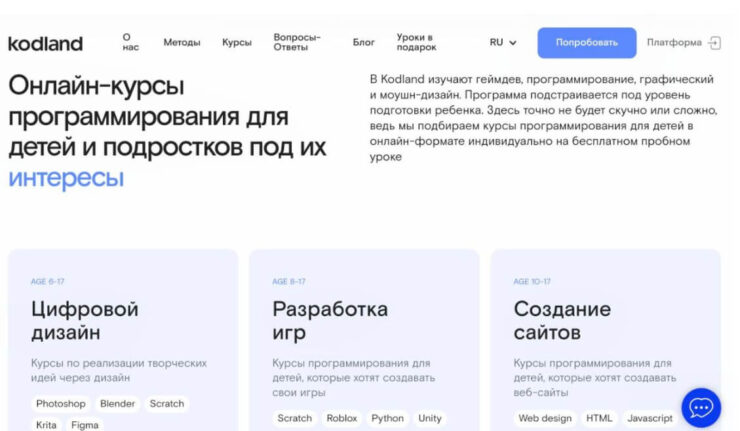Select the Web design tag
This screenshot has width=740, height=431.
click(545, 418)
